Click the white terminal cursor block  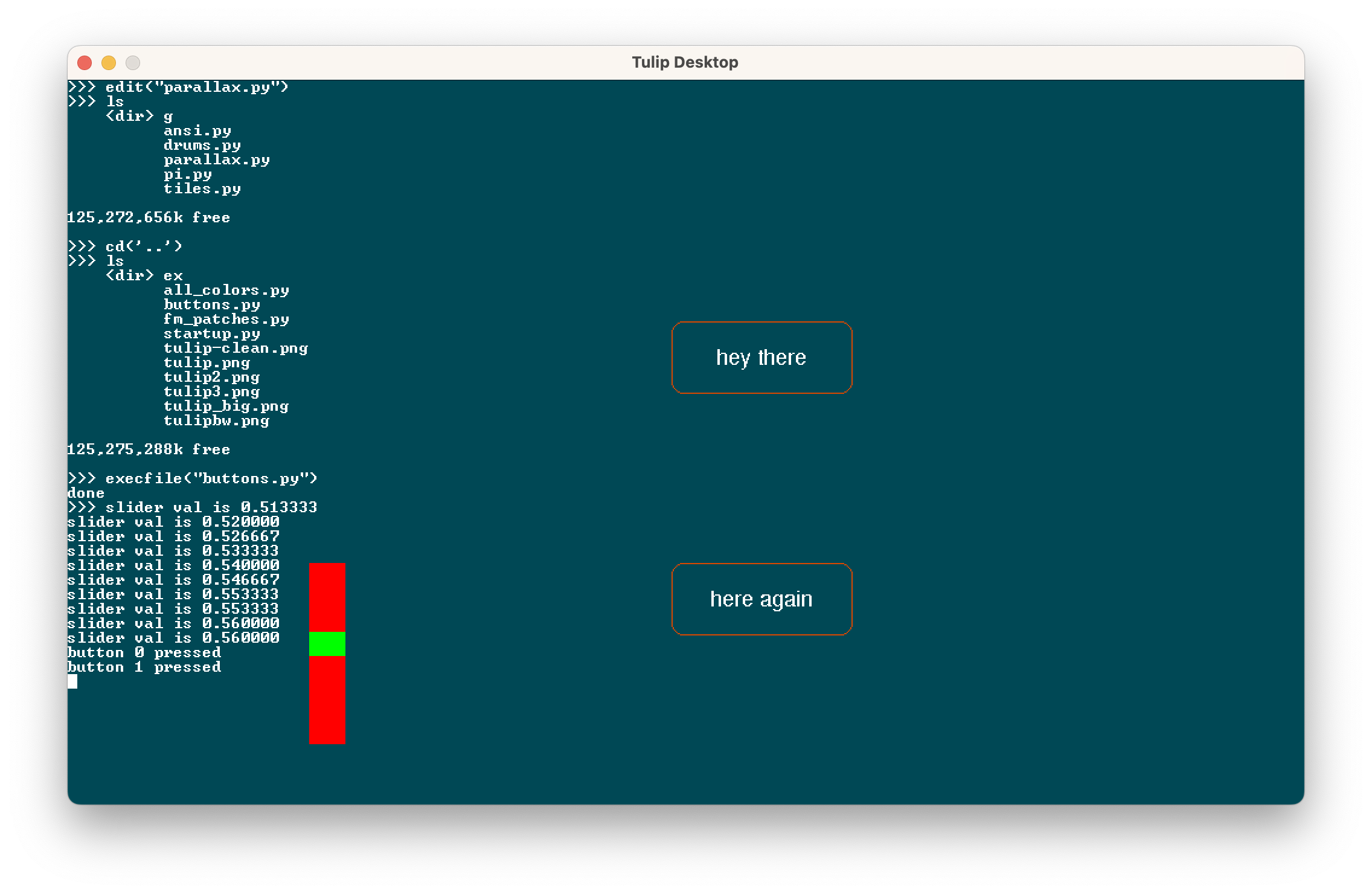[x=72, y=681]
